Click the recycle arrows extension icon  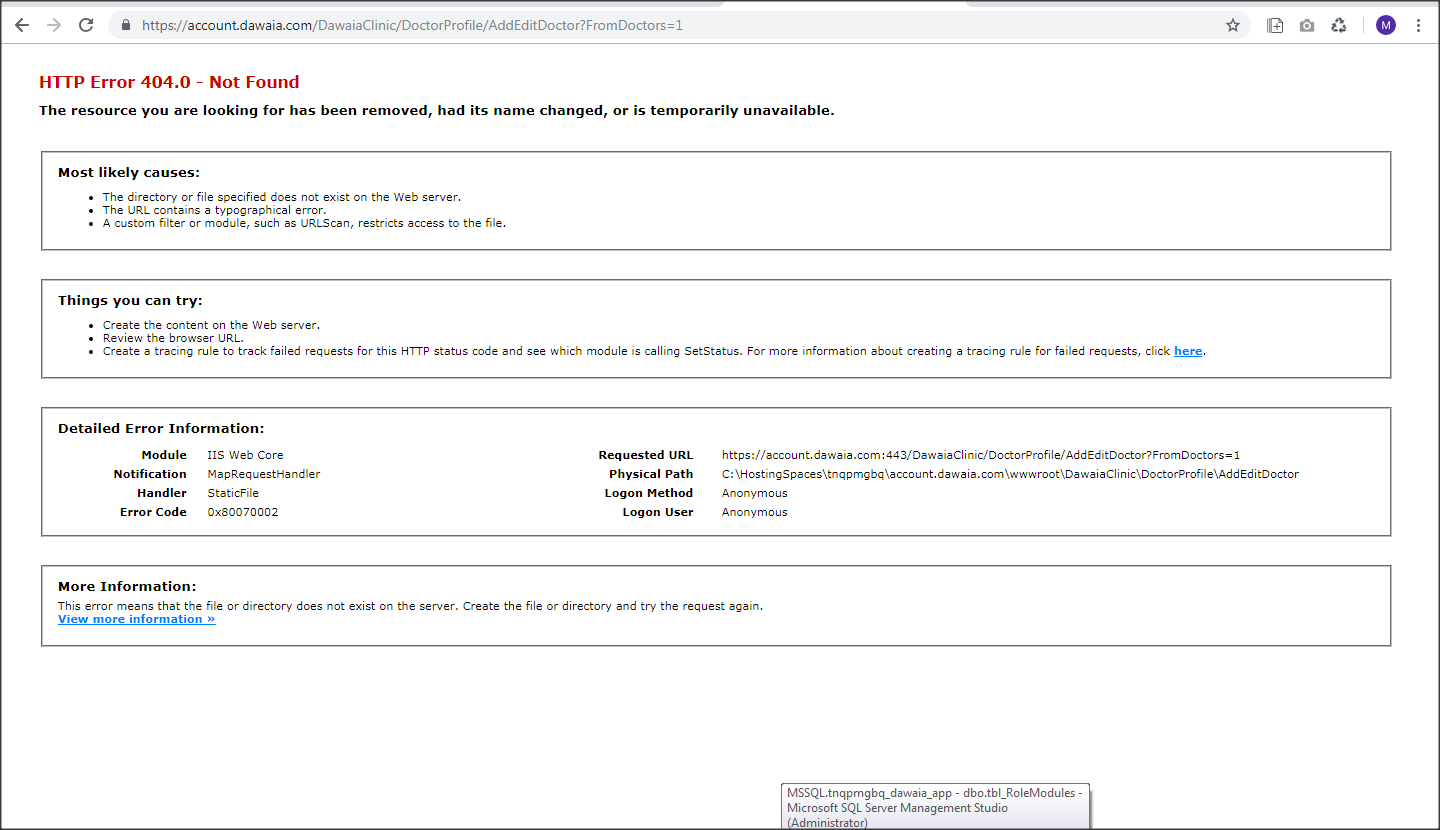tap(1339, 25)
